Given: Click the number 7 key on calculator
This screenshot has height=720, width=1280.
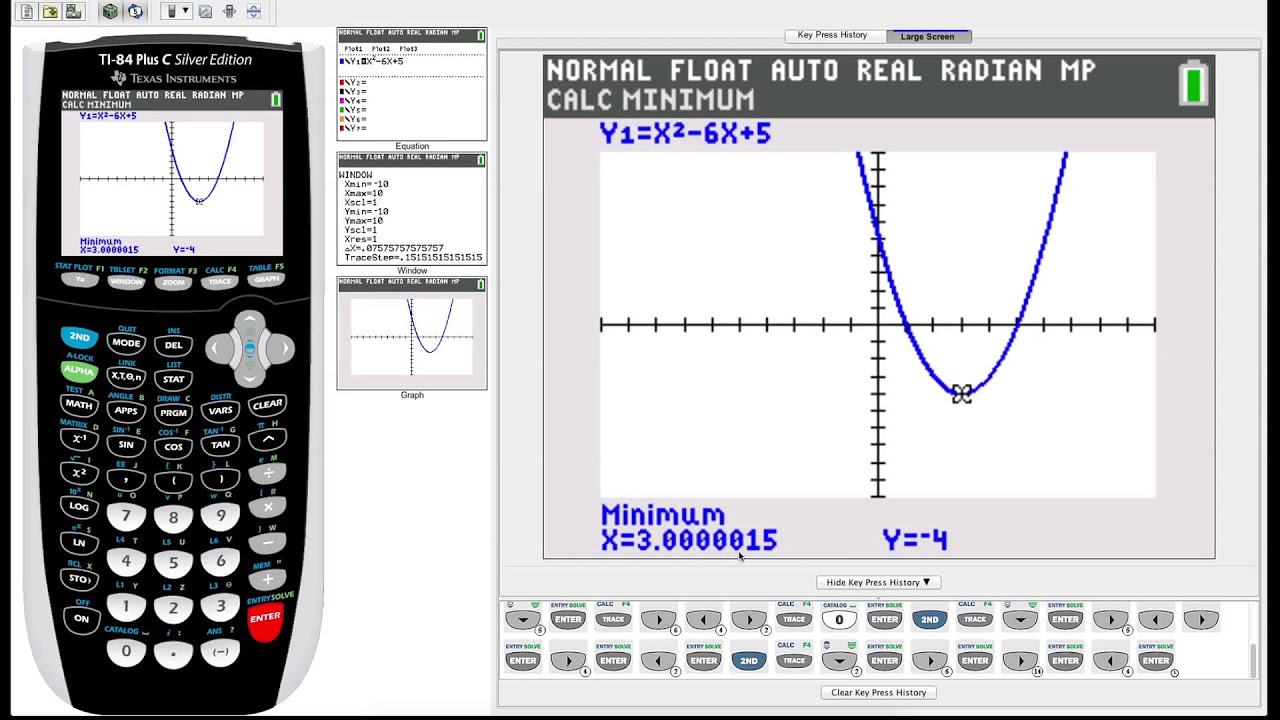Looking at the screenshot, I should 126,516.
